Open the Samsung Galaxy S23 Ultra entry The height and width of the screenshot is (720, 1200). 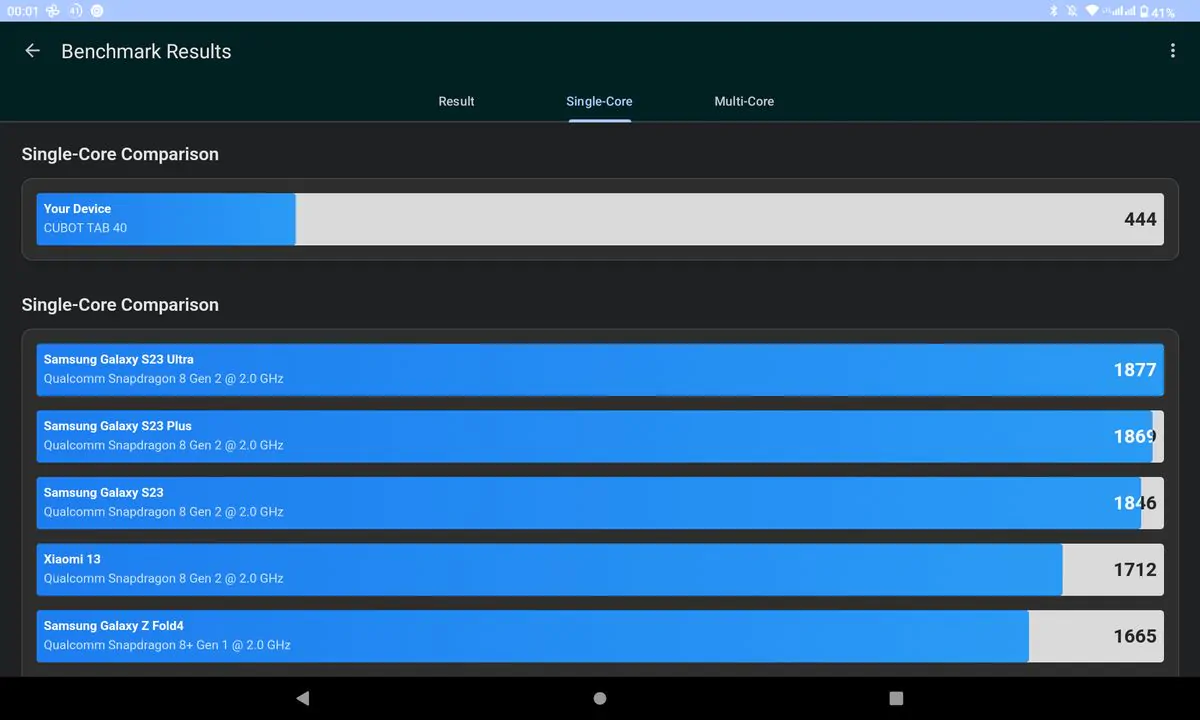pyautogui.click(x=600, y=370)
